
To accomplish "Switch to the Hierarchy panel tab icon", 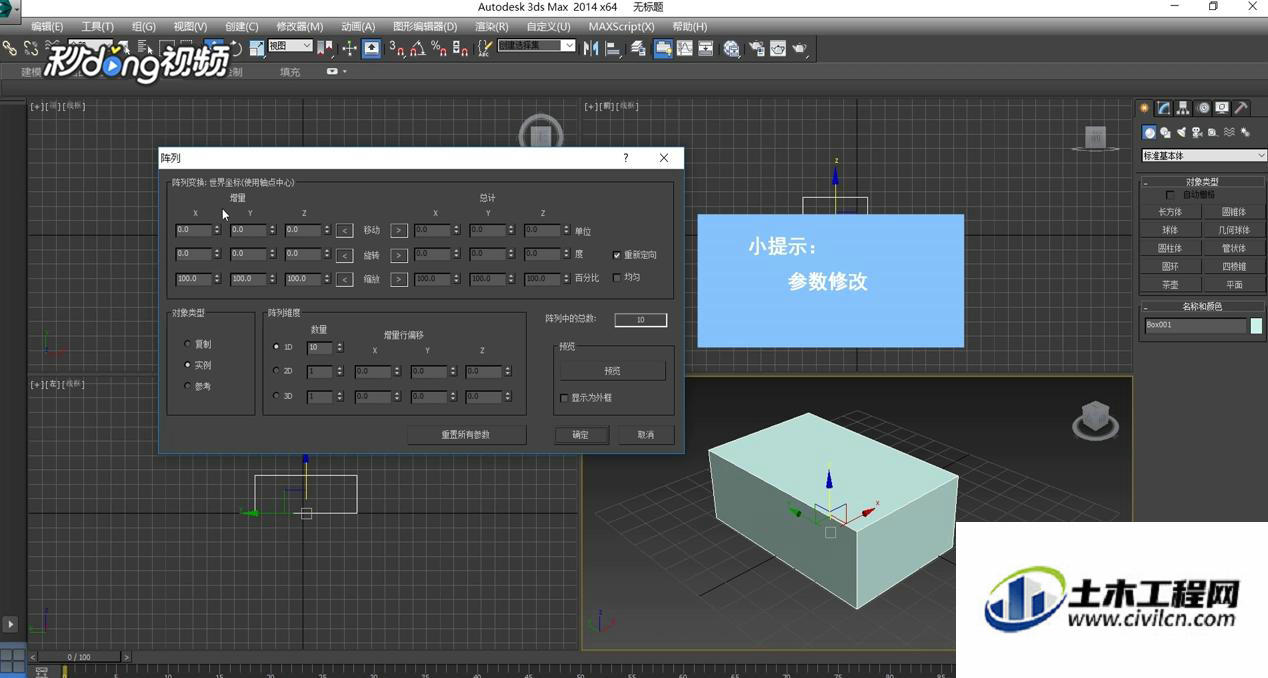I will [x=1183, y=108].
